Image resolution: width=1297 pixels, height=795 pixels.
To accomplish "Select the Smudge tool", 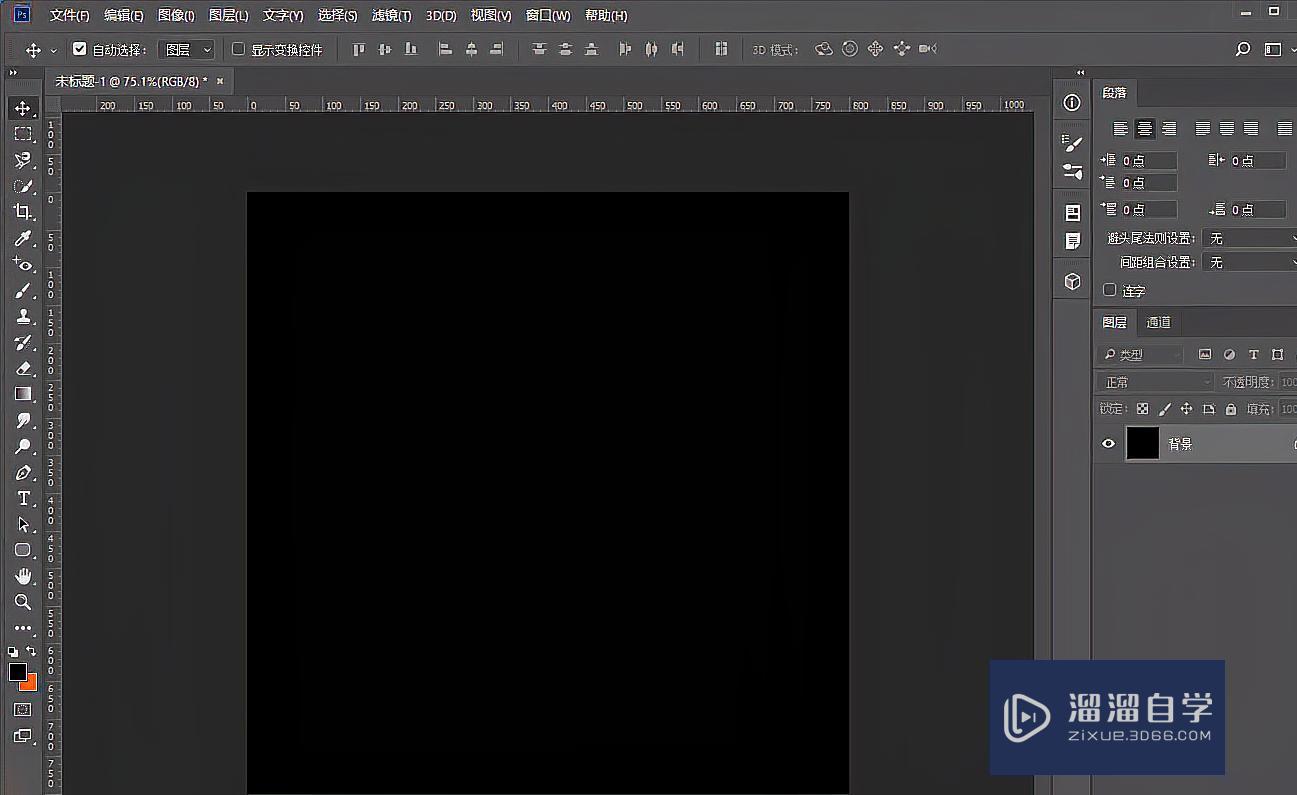I will pos(22,420).
